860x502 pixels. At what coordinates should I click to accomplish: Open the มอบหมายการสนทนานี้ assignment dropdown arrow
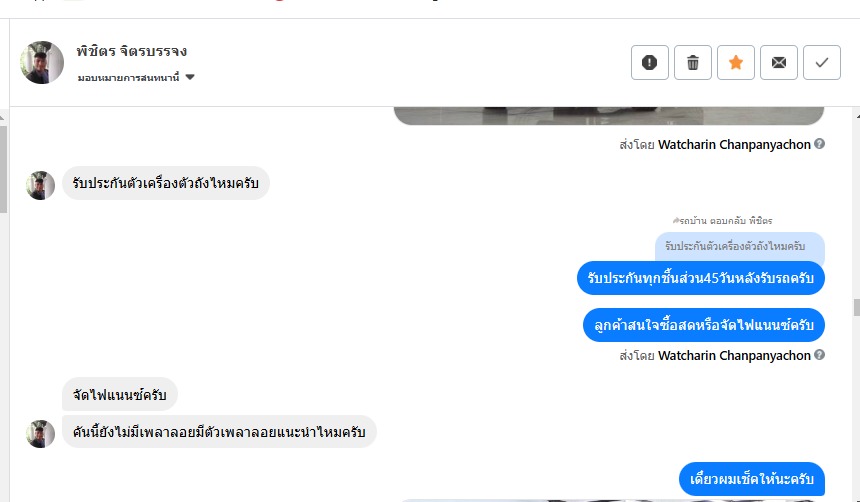(190, 77)
